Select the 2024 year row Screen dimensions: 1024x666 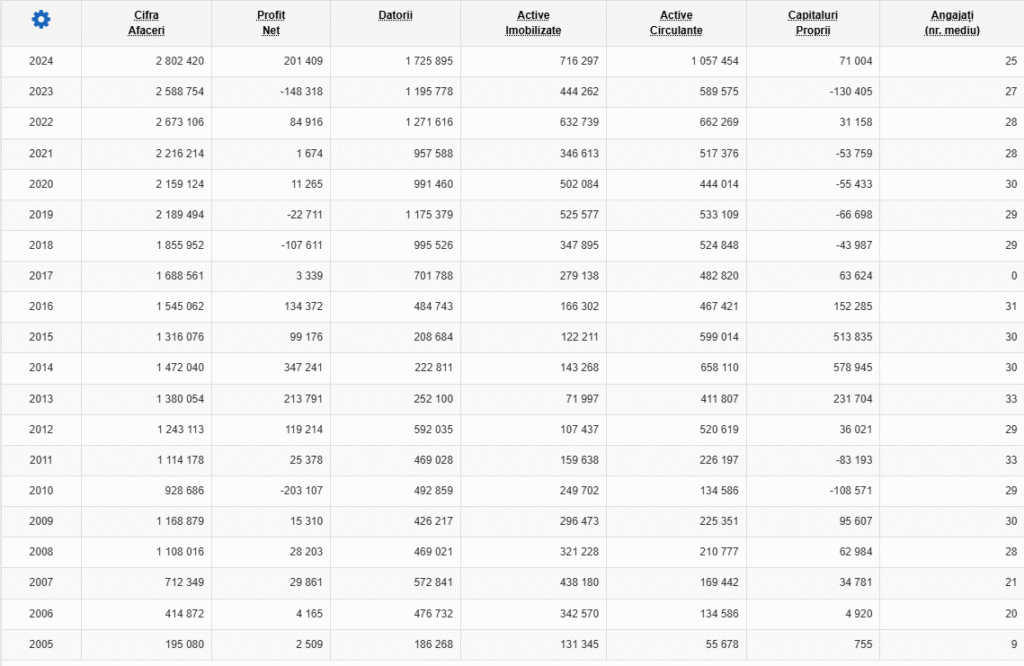(41, 61)
